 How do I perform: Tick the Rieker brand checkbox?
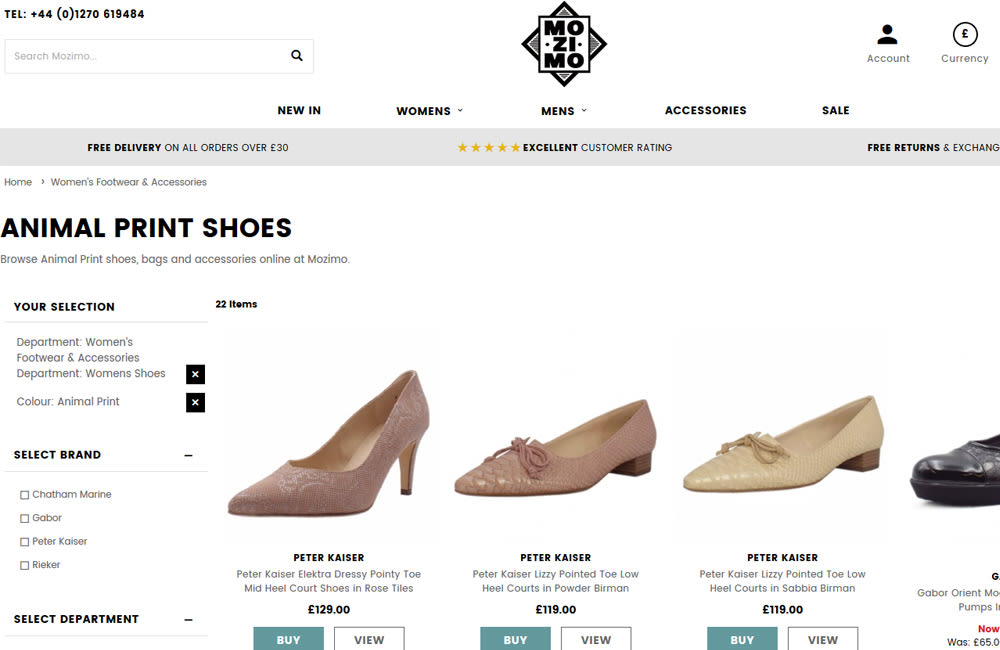[24, 566]
